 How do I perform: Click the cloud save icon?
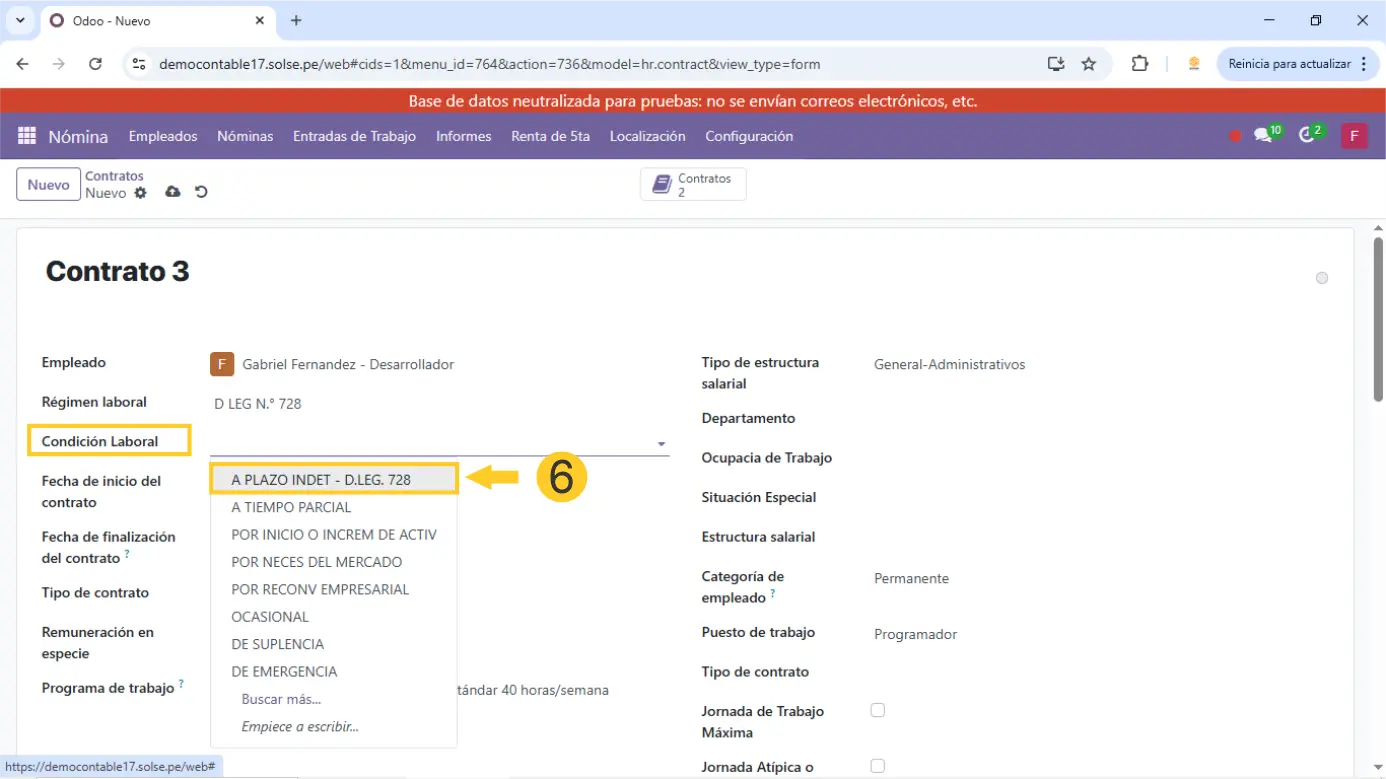pos(173,192)
